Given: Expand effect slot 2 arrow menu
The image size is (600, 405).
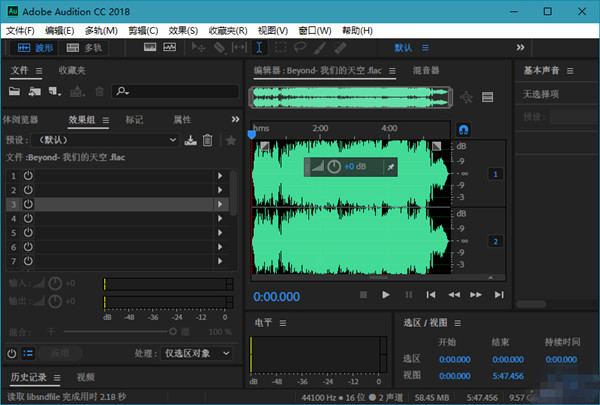Looking at the screenshot, I should click(219, 190).
